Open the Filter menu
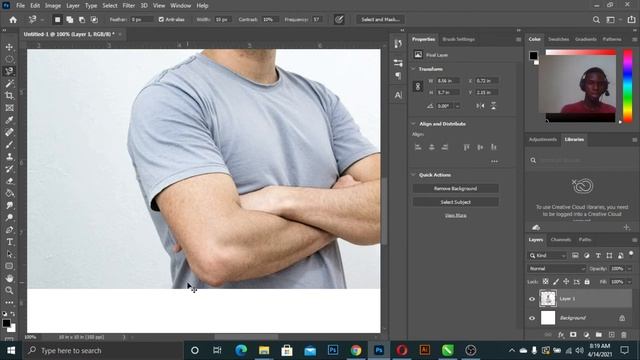 (x=129, y=6)
